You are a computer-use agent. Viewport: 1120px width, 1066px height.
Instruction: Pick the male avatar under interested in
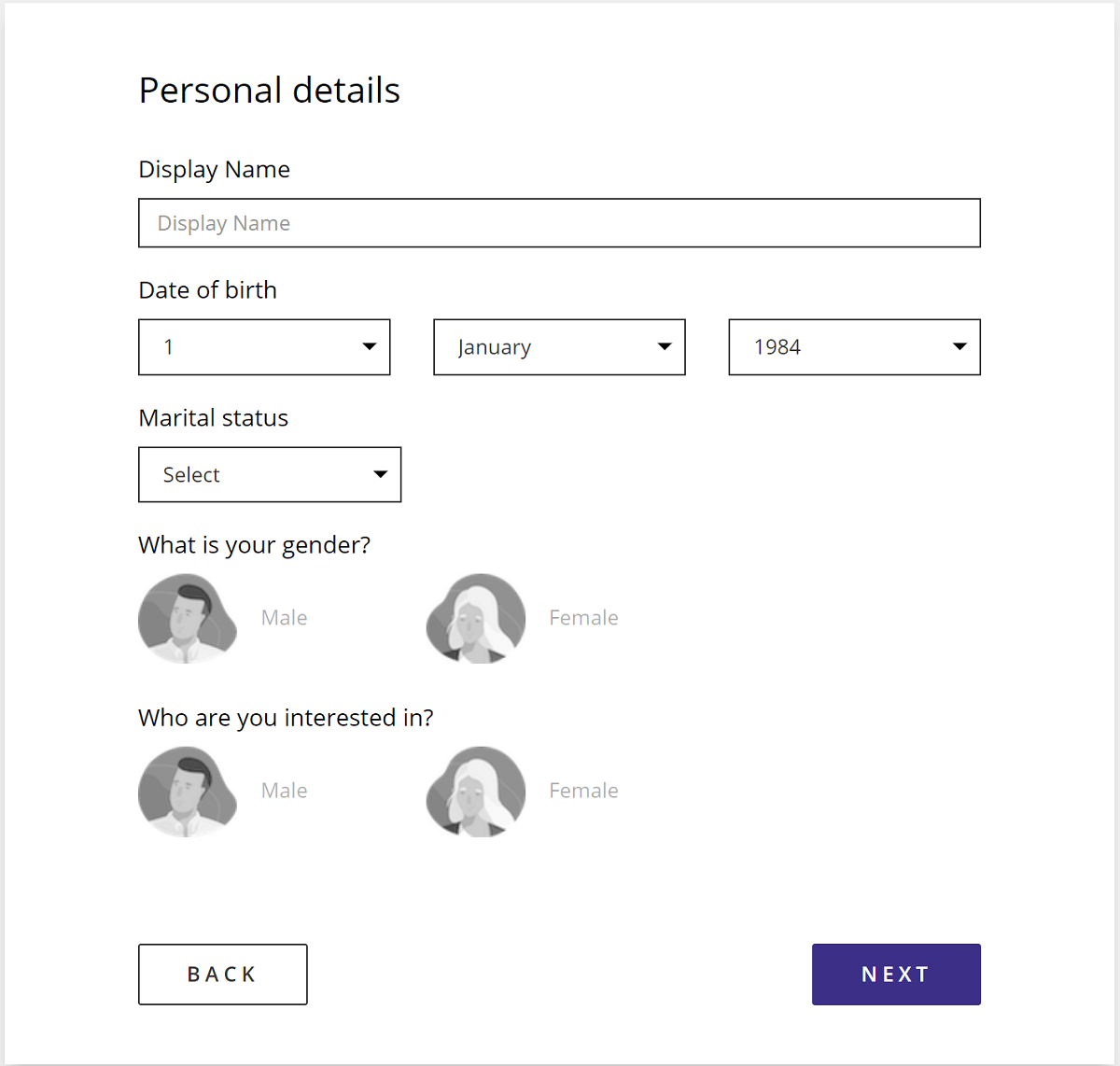pyautogui.click(x=188, y=791)
